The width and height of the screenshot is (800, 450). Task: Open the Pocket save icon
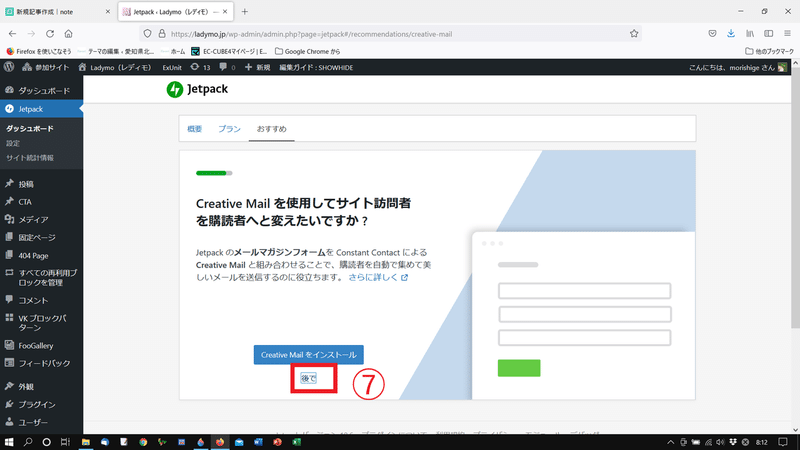(712, 34)
